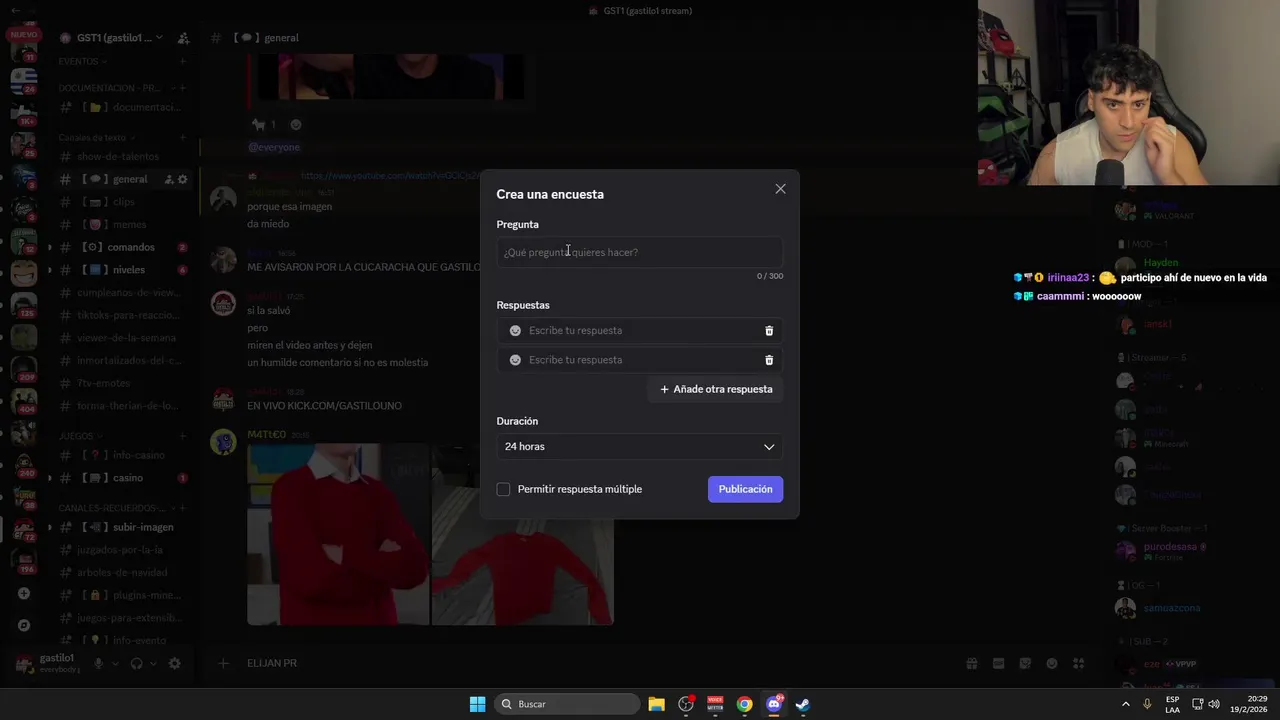
Task: Open the emoji picker in message bar
Action: pos(1052,663)
